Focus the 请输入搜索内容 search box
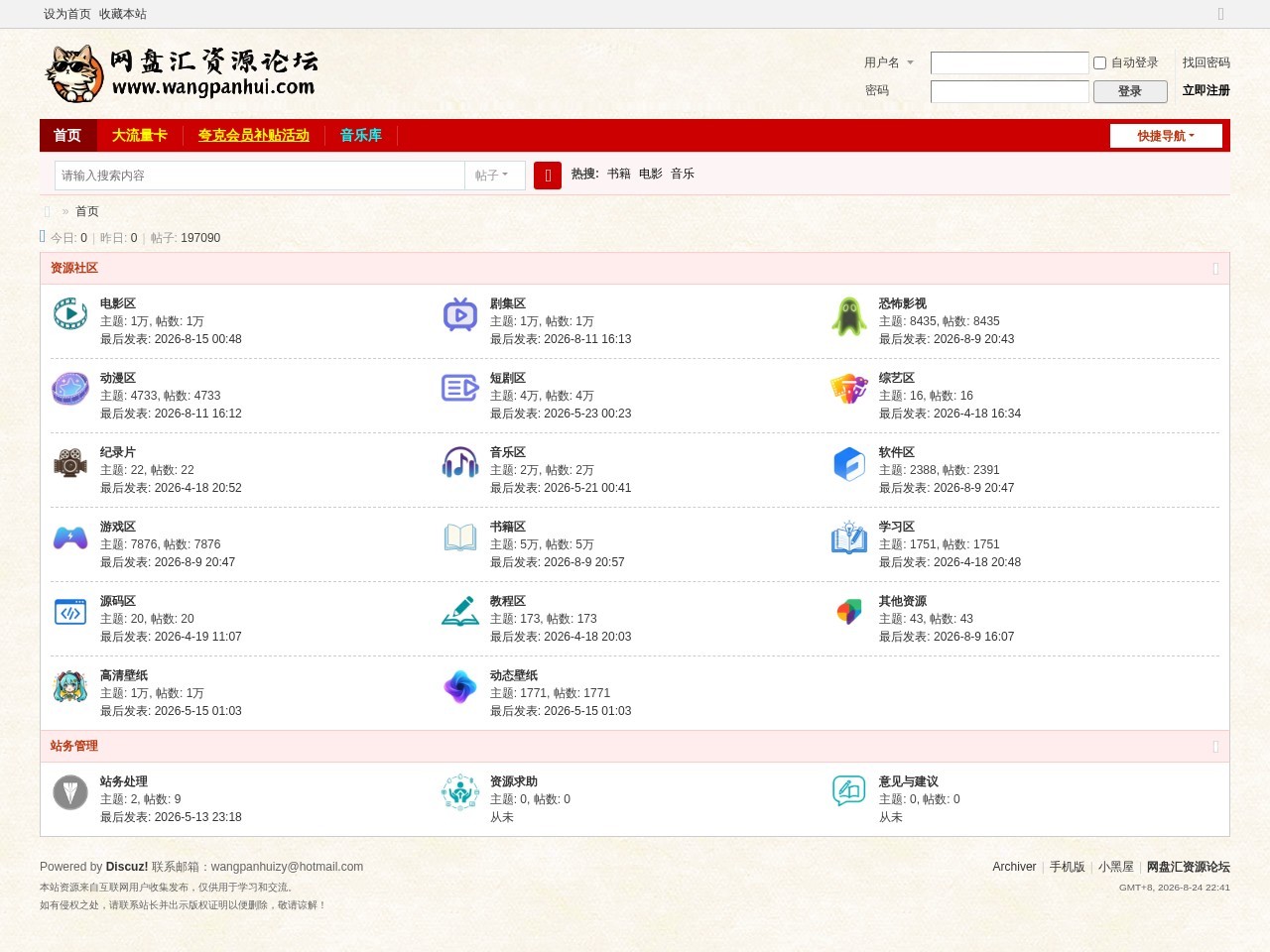Image resolution: width=1270 pixels, height=952 pixels. coord(260,176)
